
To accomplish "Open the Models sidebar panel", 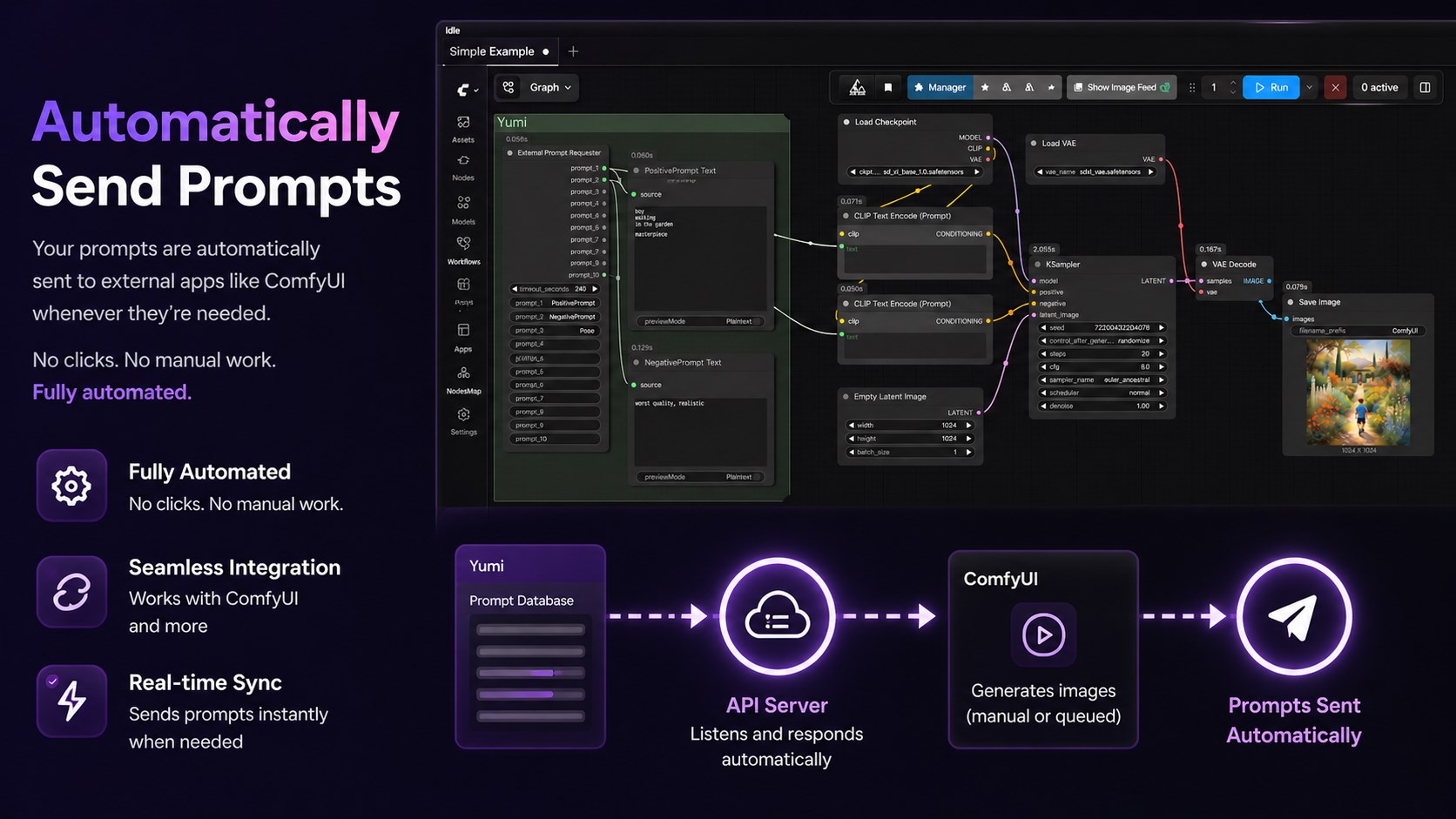I will [463, 209].
